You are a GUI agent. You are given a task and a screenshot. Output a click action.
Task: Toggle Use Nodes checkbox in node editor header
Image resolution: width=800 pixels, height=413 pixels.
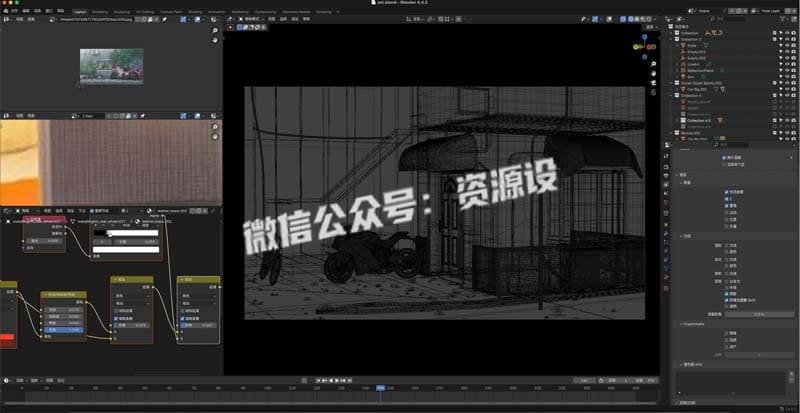point(92,210)
